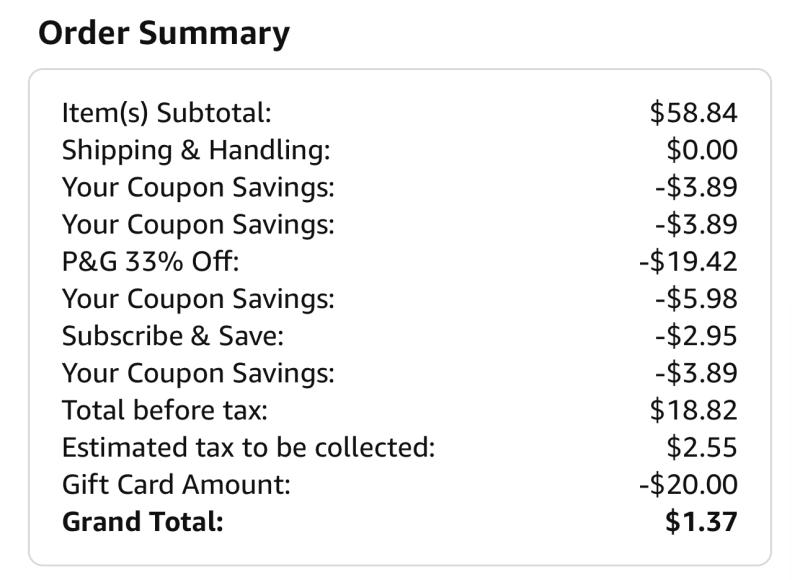The image size is (800, 580).
Task: Select the P&G 33% Off label
Action: (x=151, y=262)
